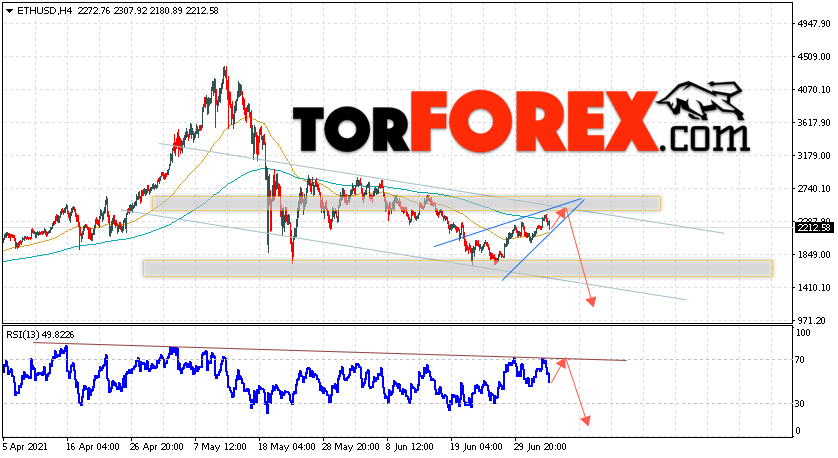Select the 29 Jun 20:00 time axis label
This screenshot has height=458, width=838.
click(x=540, y=447)
